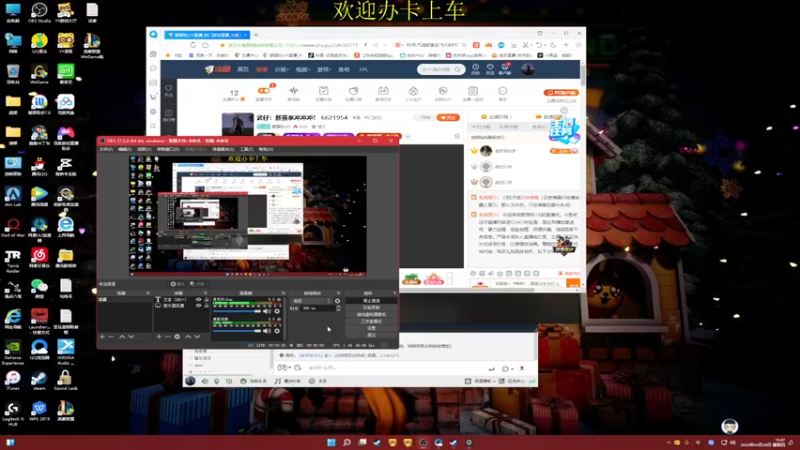Image resolution: width=800 pixels, height=450 pixels.
Task: Click stop streaming button in OBS controls
Action: [371, 301]
